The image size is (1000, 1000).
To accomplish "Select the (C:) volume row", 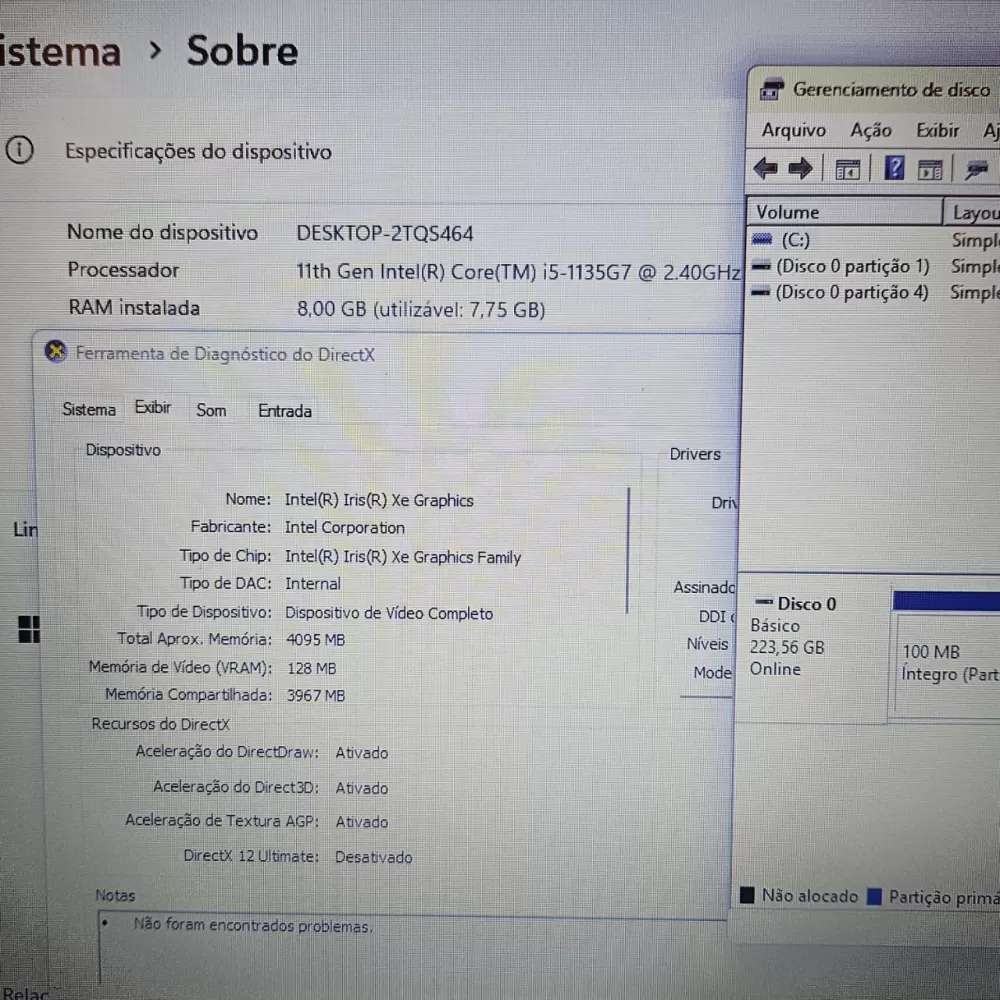I will point(795,240).
